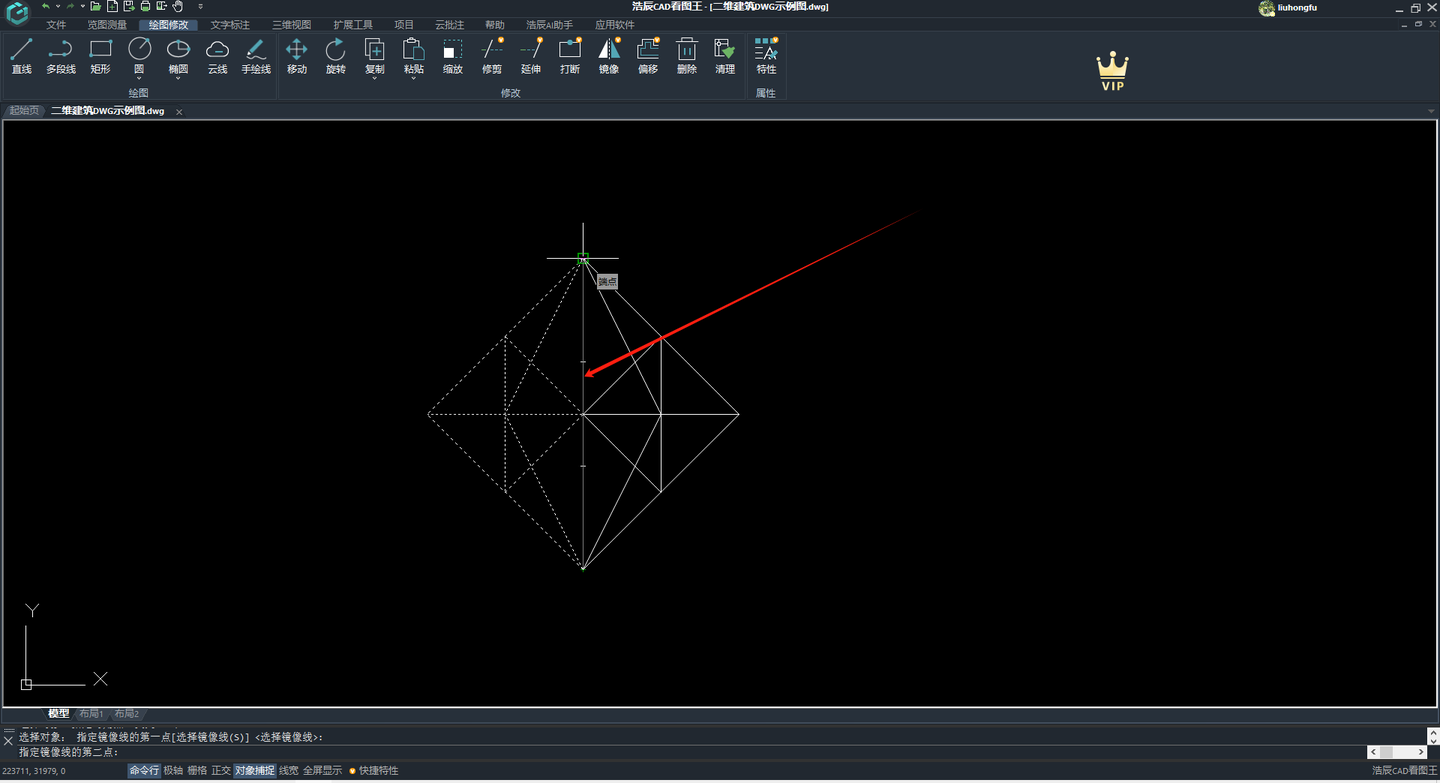Open the 文件 menu
The width and height of the screenshot is (1440, 783).
56,25
